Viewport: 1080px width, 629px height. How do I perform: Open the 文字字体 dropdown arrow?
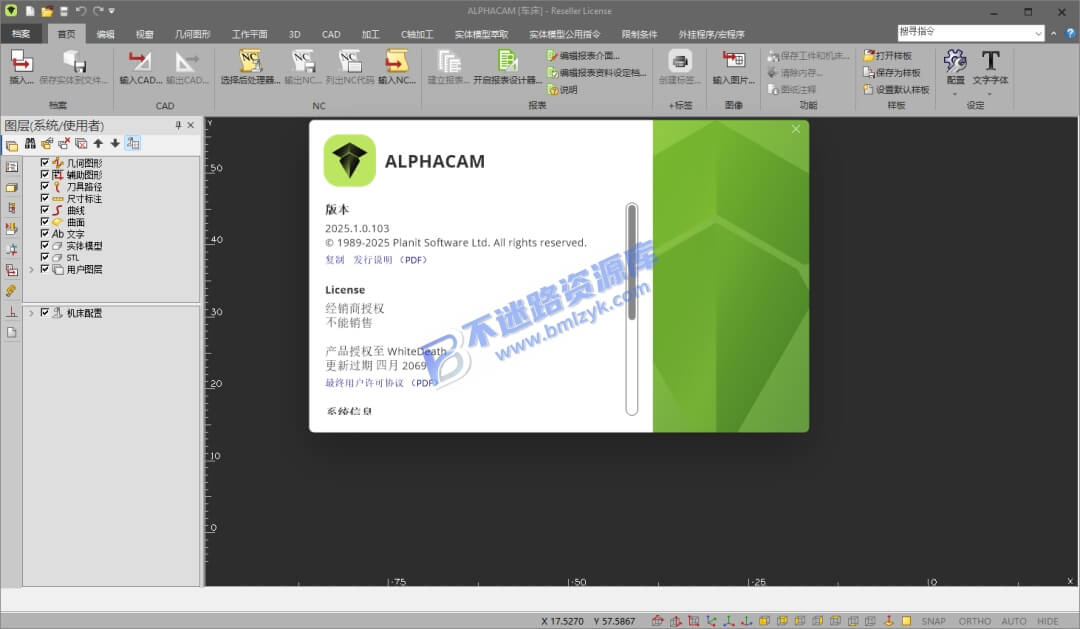pos(990,94)
